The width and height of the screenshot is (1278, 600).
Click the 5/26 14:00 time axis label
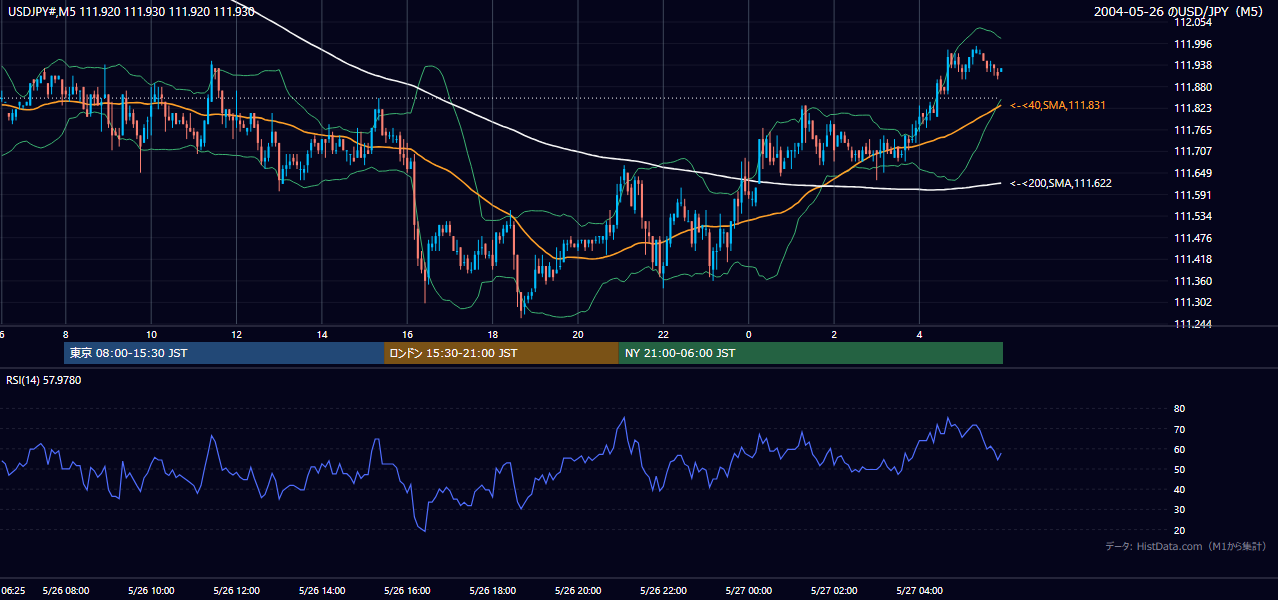322,591
